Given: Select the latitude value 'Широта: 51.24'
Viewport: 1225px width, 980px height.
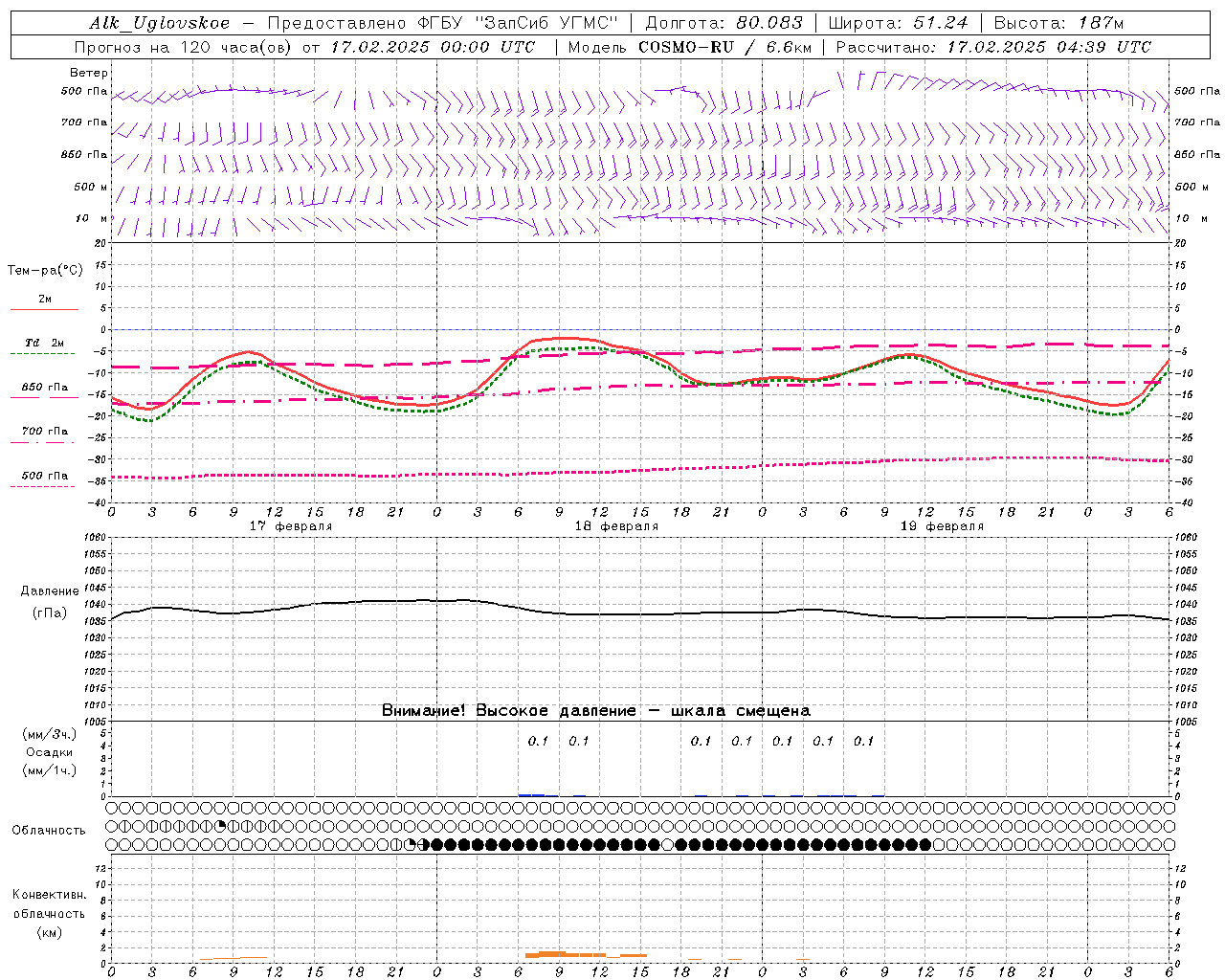Looking at the screenshot, I should (899, 24).
